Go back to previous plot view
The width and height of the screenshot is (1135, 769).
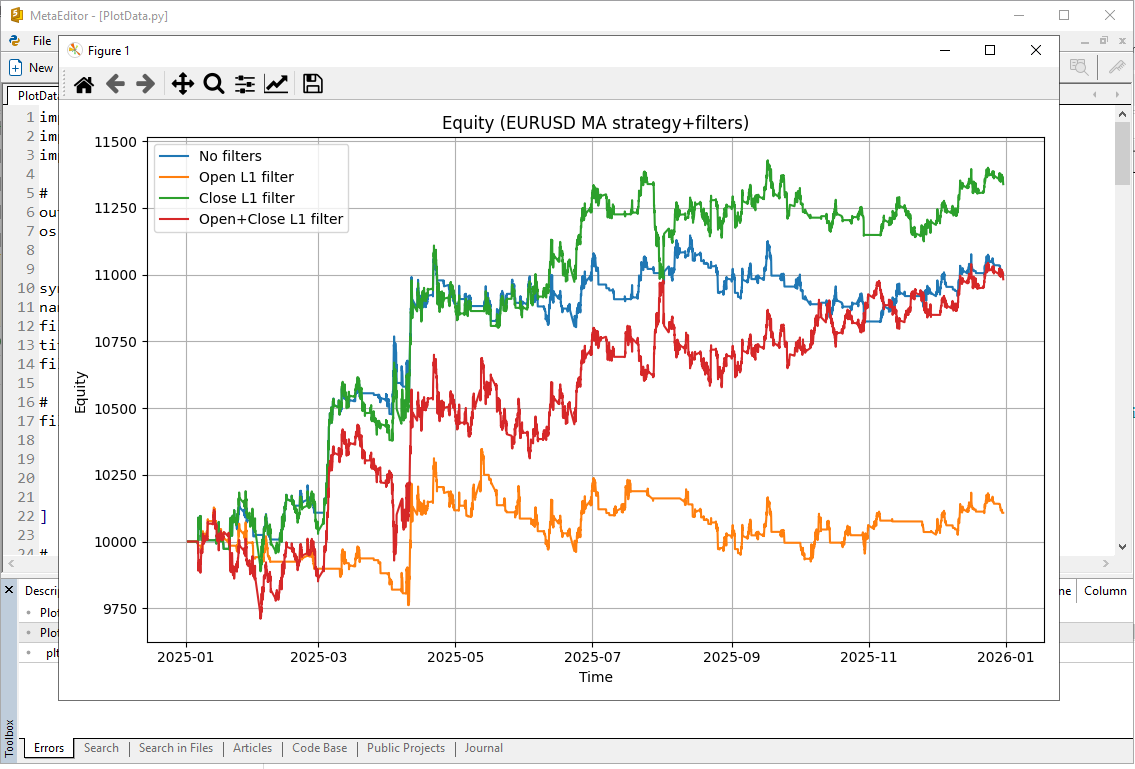click(115, 84)
